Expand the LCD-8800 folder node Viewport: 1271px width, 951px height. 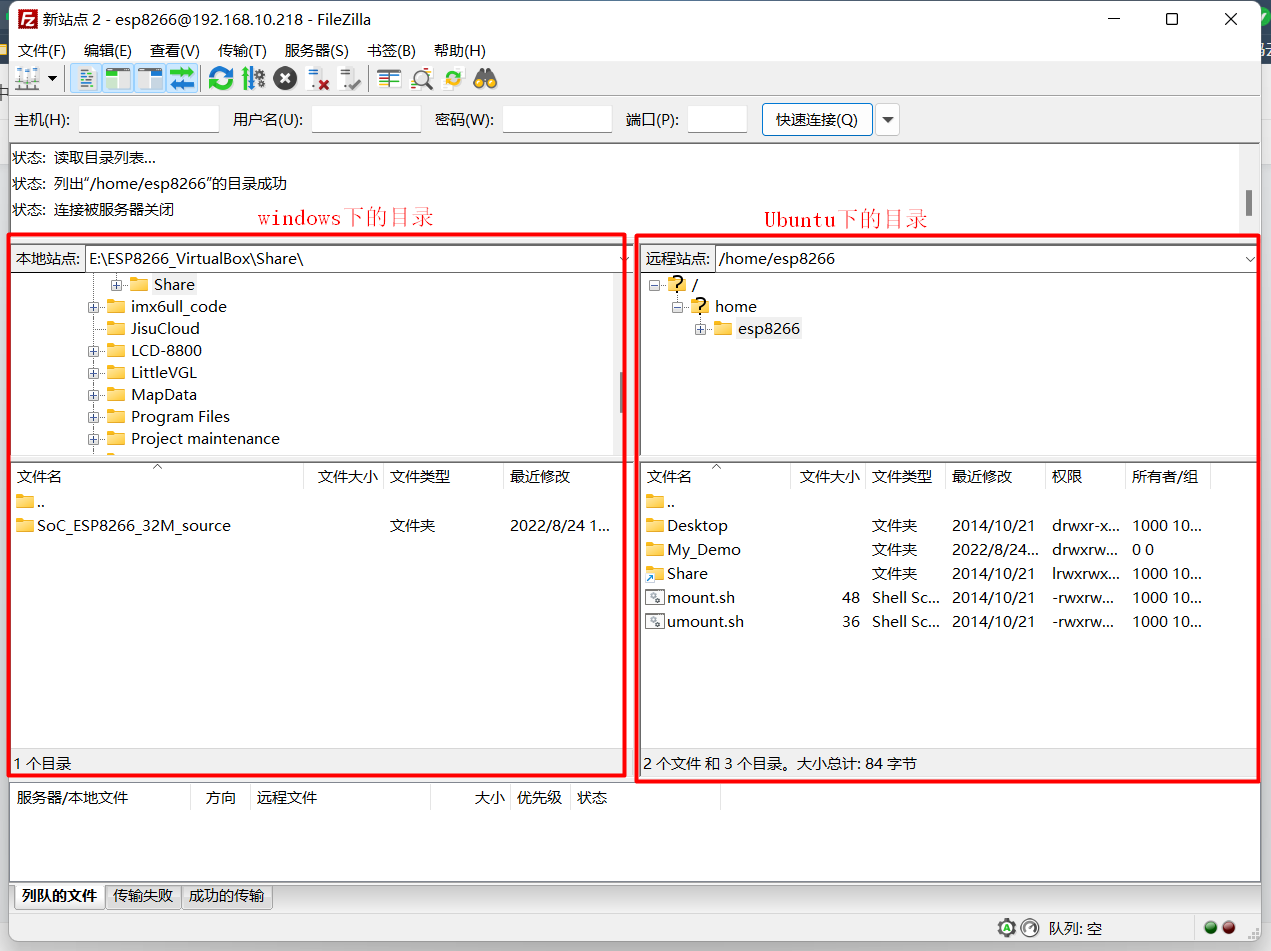click(x=93, y=351)
